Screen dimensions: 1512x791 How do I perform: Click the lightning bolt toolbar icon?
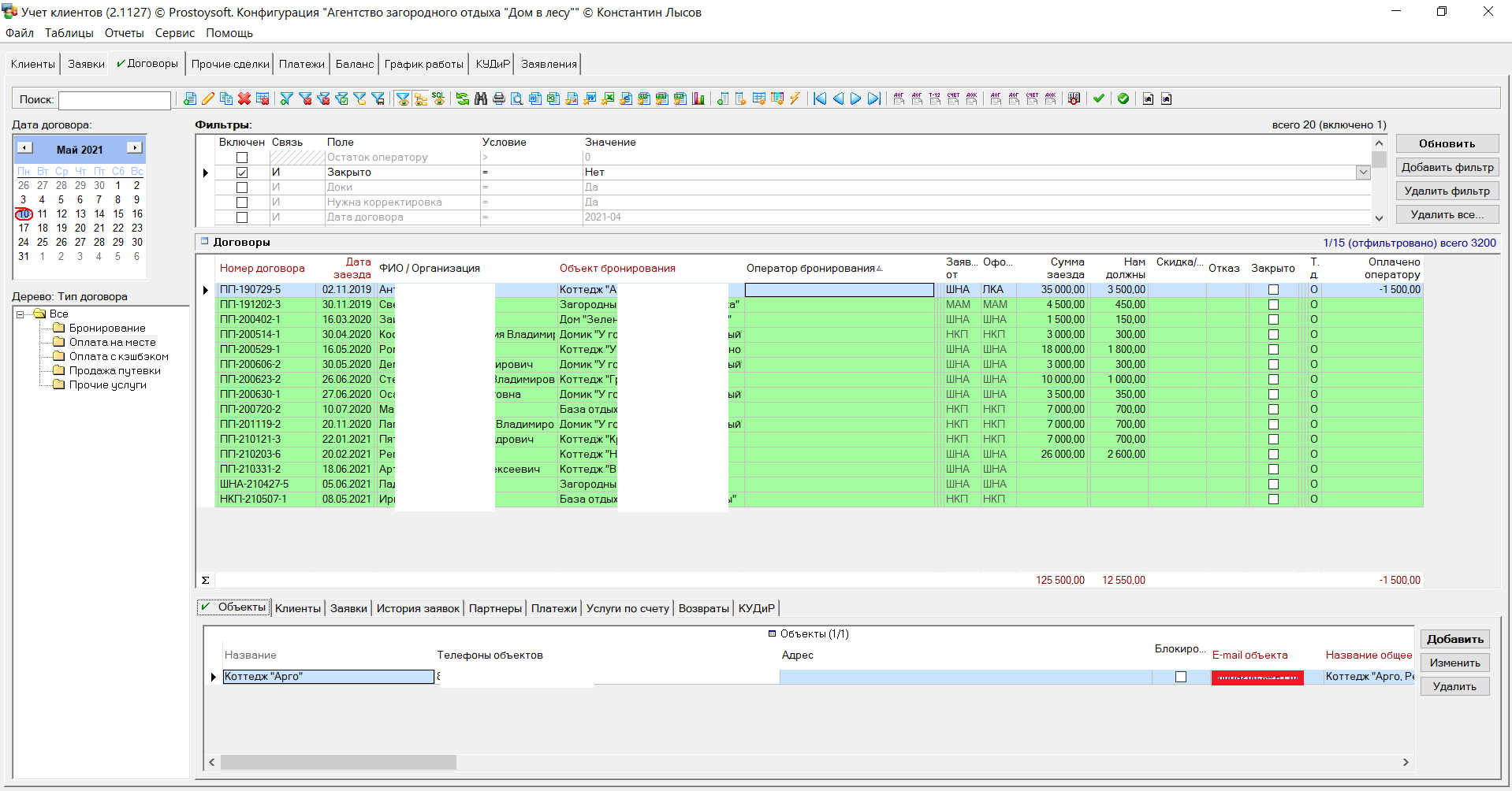pyautogui.click(x=795, y=98)
